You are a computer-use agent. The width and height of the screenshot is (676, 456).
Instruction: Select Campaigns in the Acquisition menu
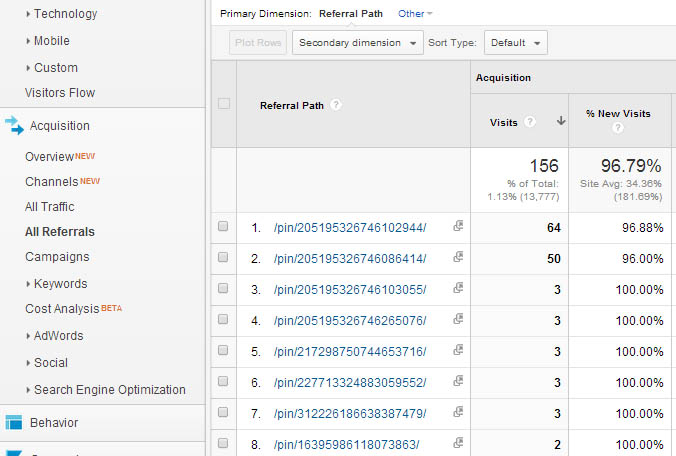coord(57,257)
